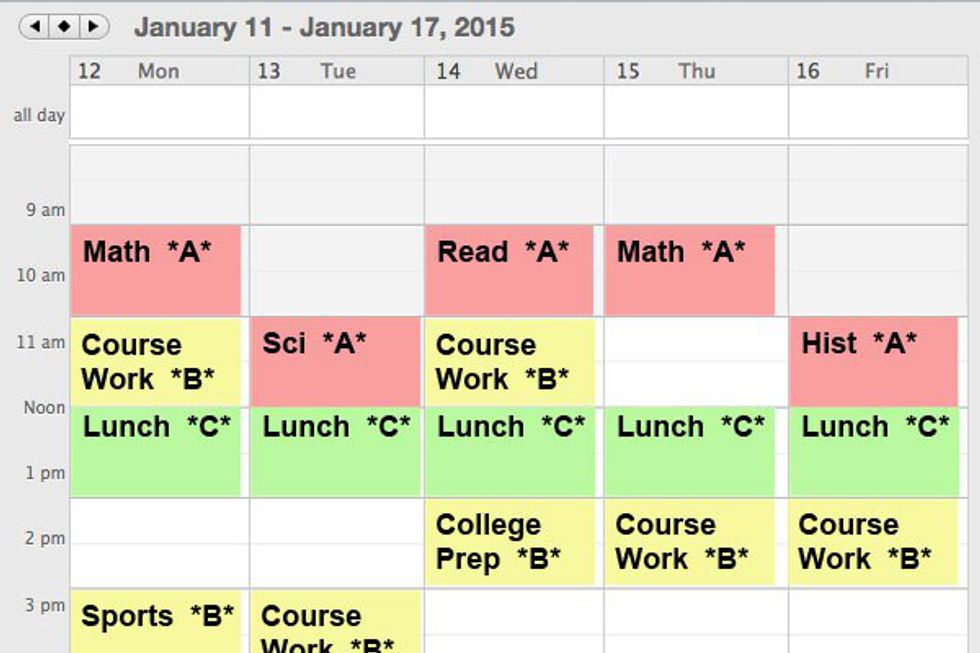Select the Hist *A* event on Friday

[873, 362]
